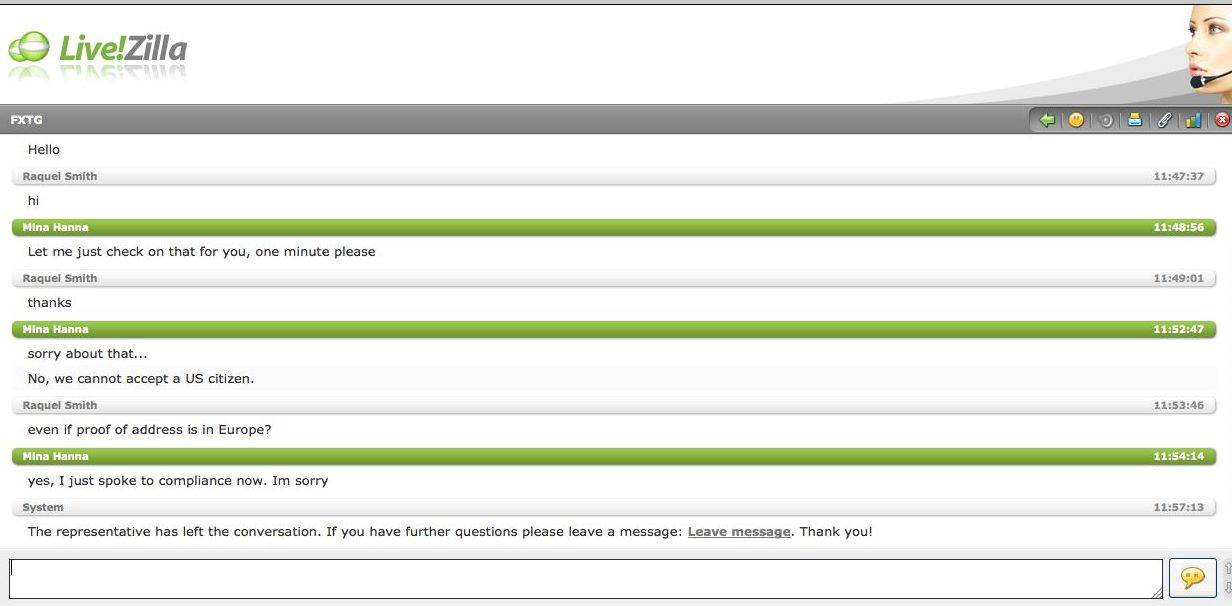Image resolution: width=1232 pixels, height=606 pixels.
Task: Open the smiley emoticons picker
Action: coord(1076,120)
